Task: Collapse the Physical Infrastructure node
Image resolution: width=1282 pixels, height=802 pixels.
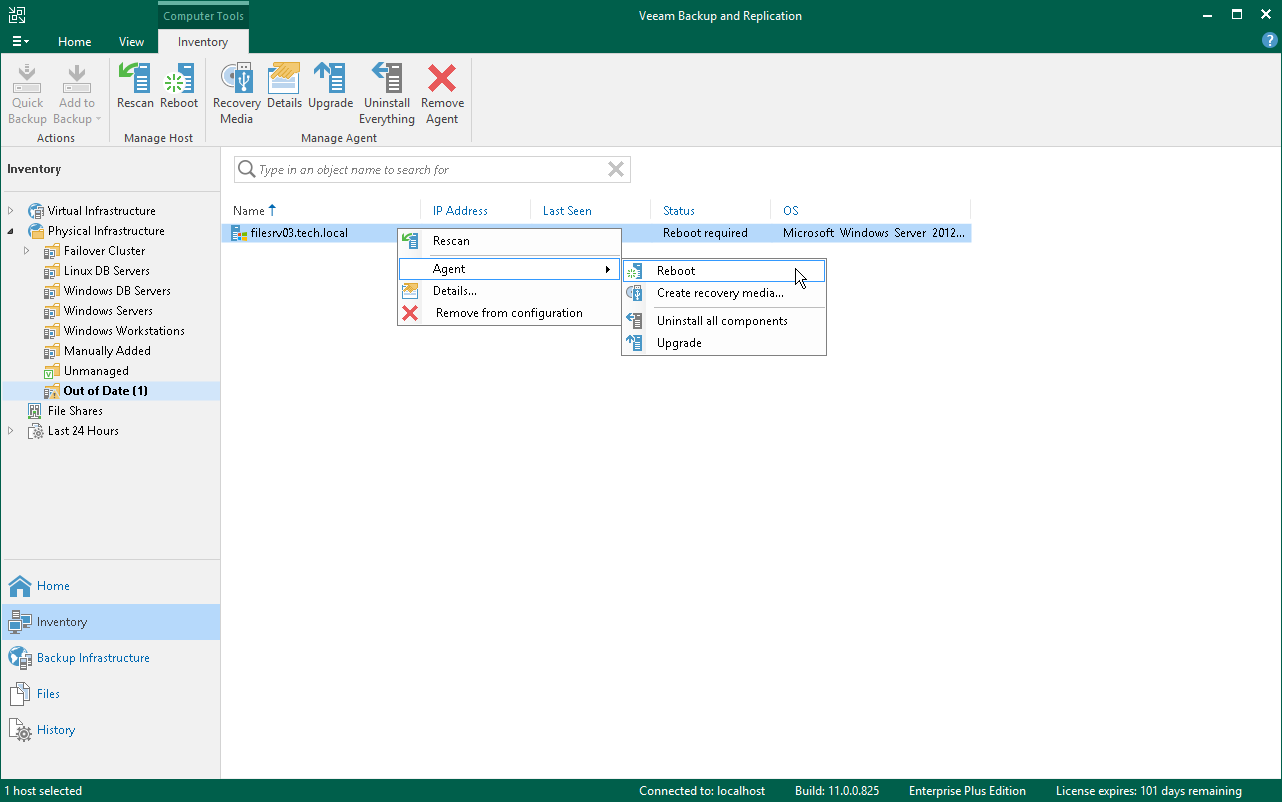Action: click(x=11, y=231)
